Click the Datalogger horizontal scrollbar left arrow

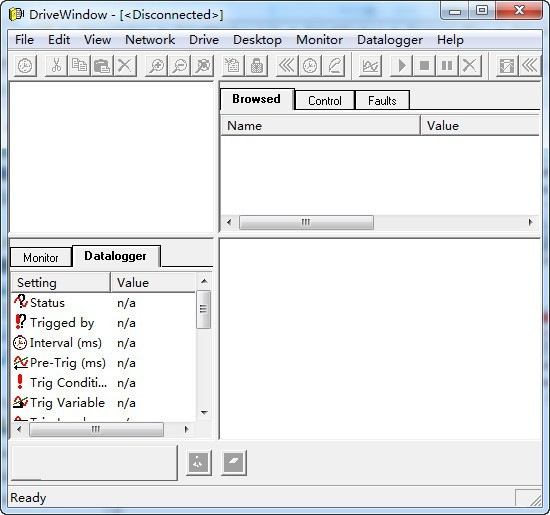tap(19, 429)
